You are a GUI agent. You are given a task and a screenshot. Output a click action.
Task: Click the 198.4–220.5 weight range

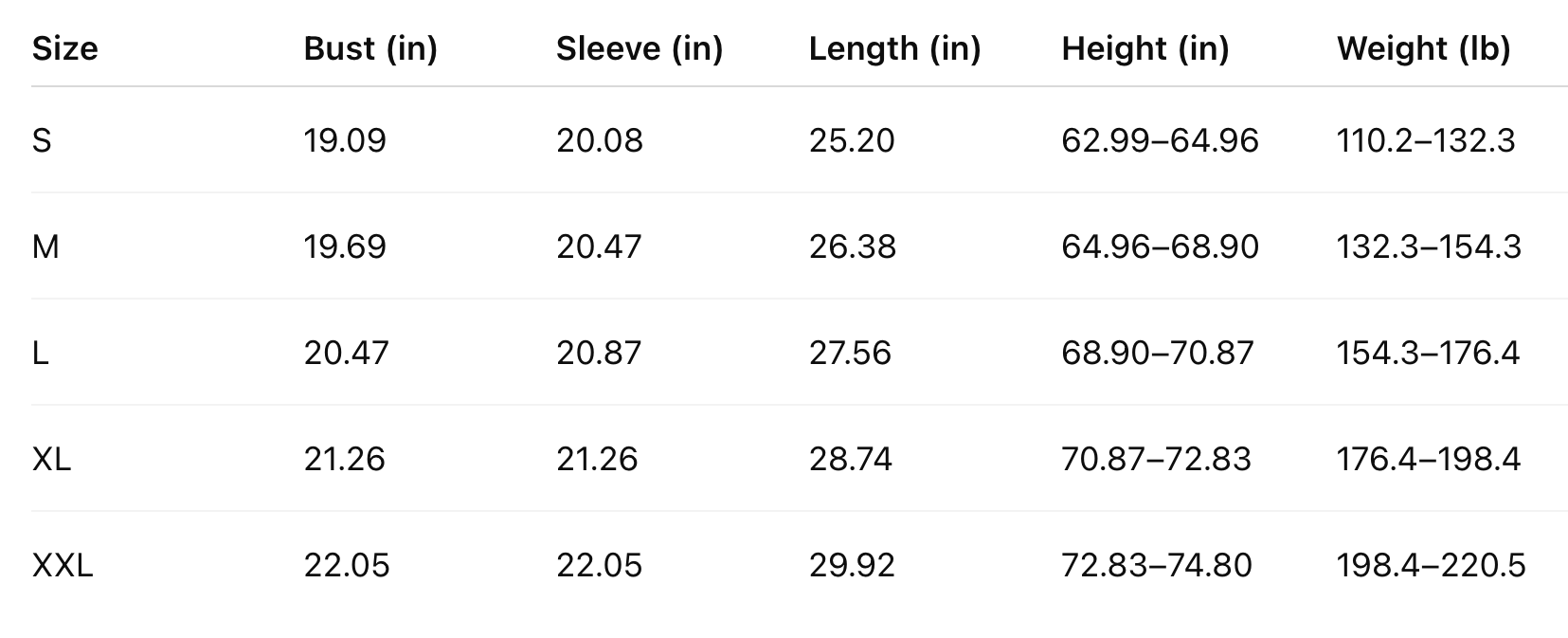click(1431, 565)
